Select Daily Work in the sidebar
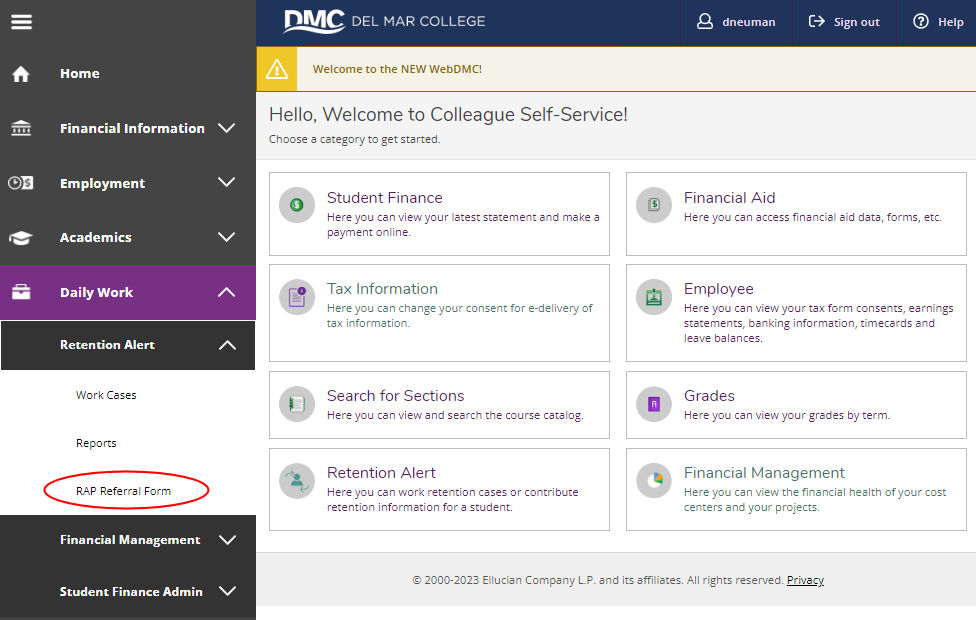 click(x=96, y=293)
